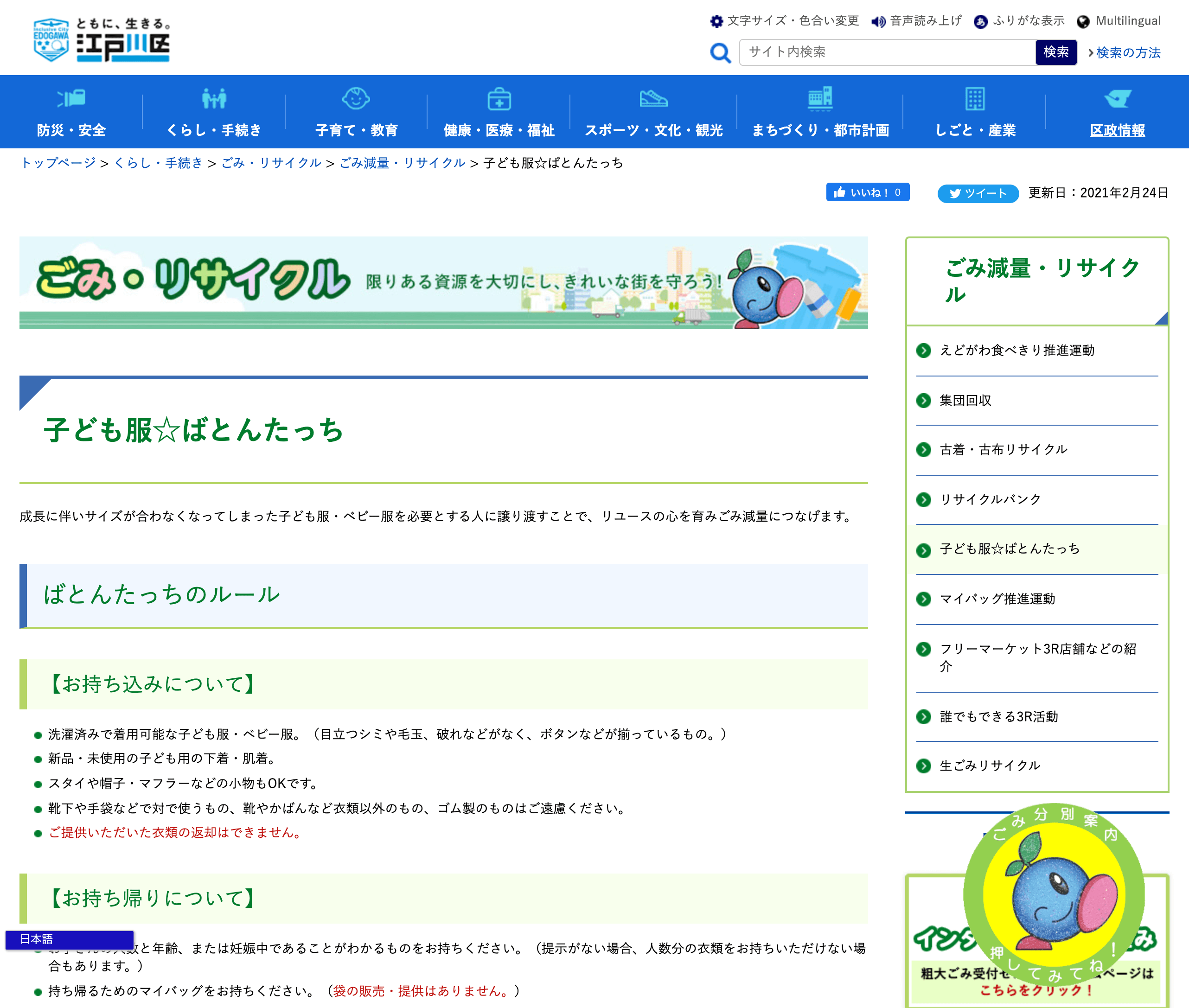Click the ツイート tweet button

pyautogui.click(x=978, y=193)
